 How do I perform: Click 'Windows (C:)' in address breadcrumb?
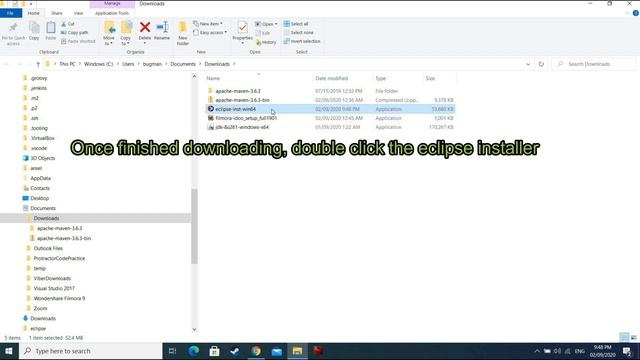click(98, 64)
